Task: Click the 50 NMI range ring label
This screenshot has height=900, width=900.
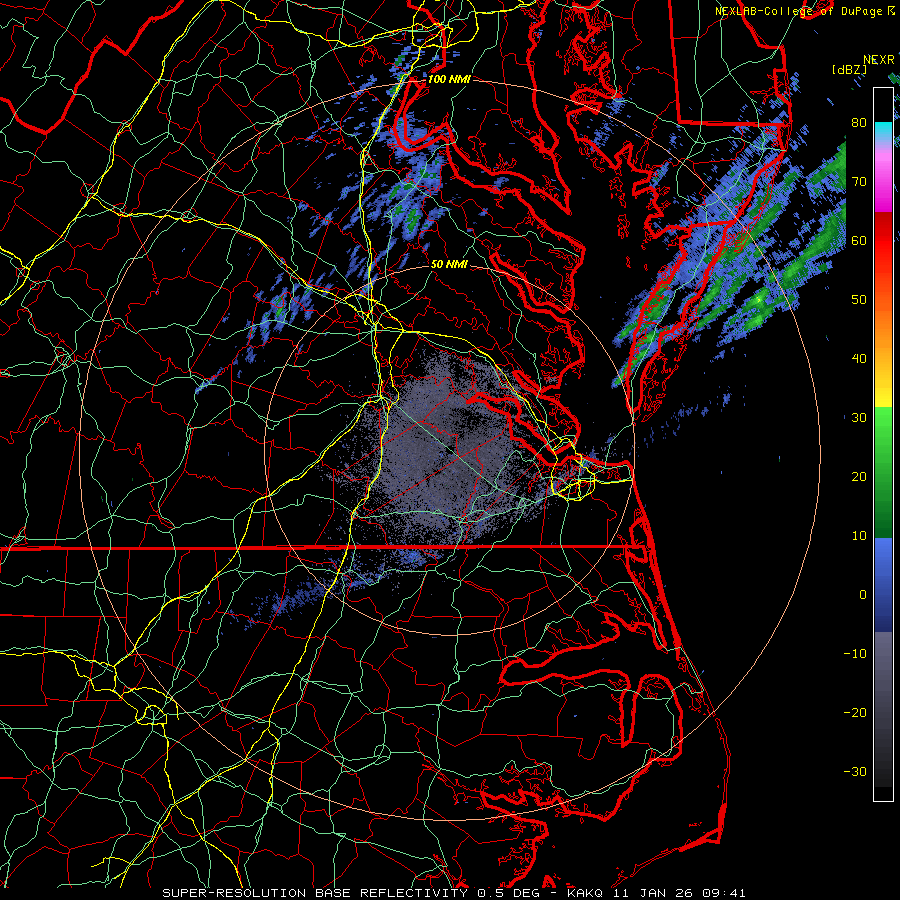Action: tap(449, 265)
